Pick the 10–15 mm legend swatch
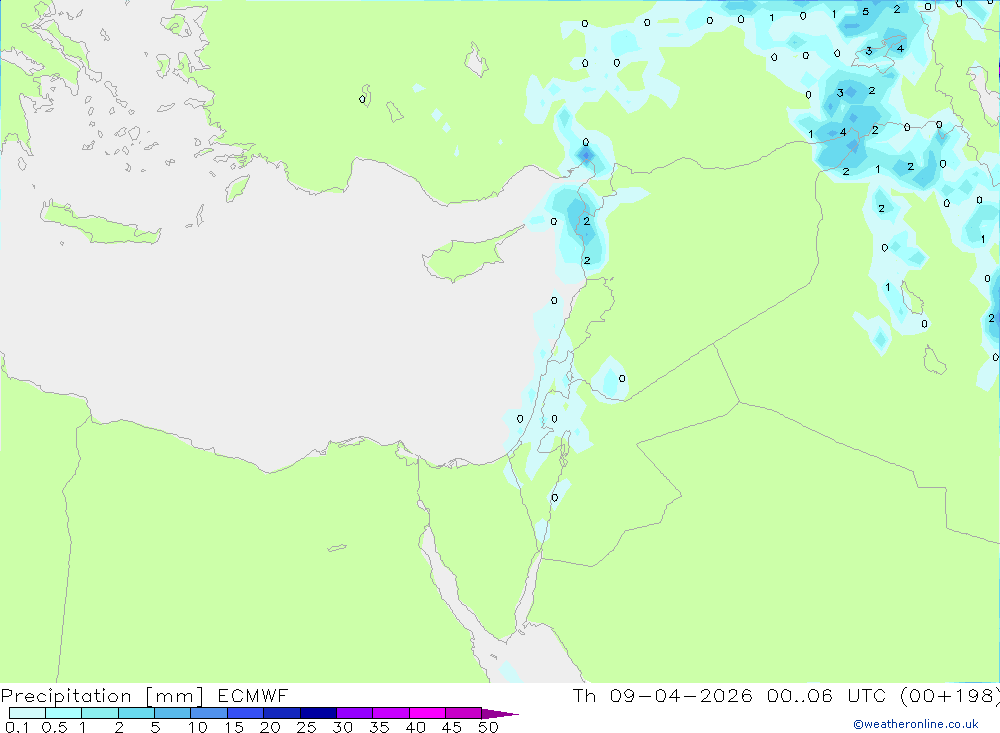 pos(209,713)
